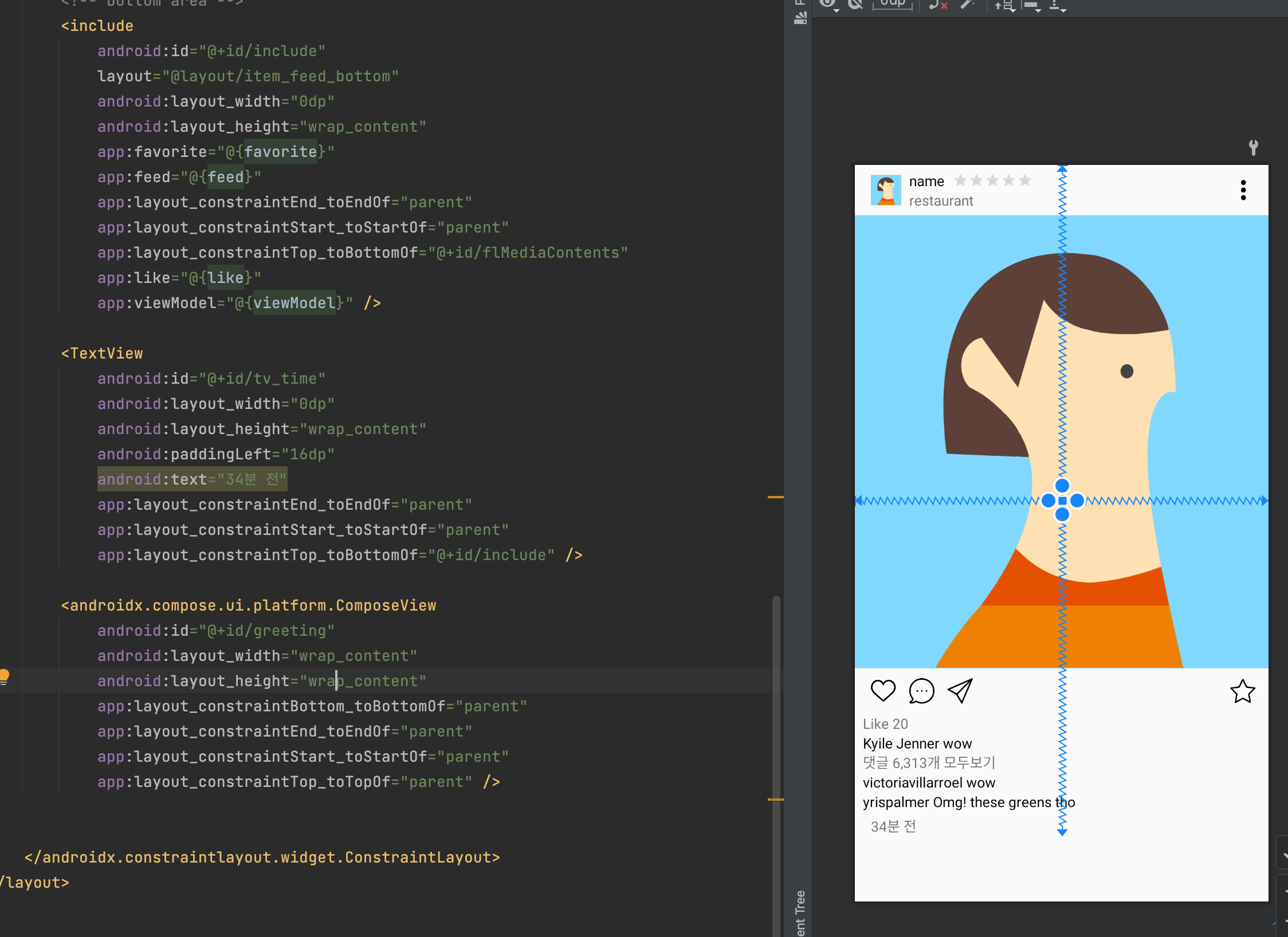1288x937 pixels.
Task: Toggle autoconnect to parent magnet icon
Action: point(855,5)
